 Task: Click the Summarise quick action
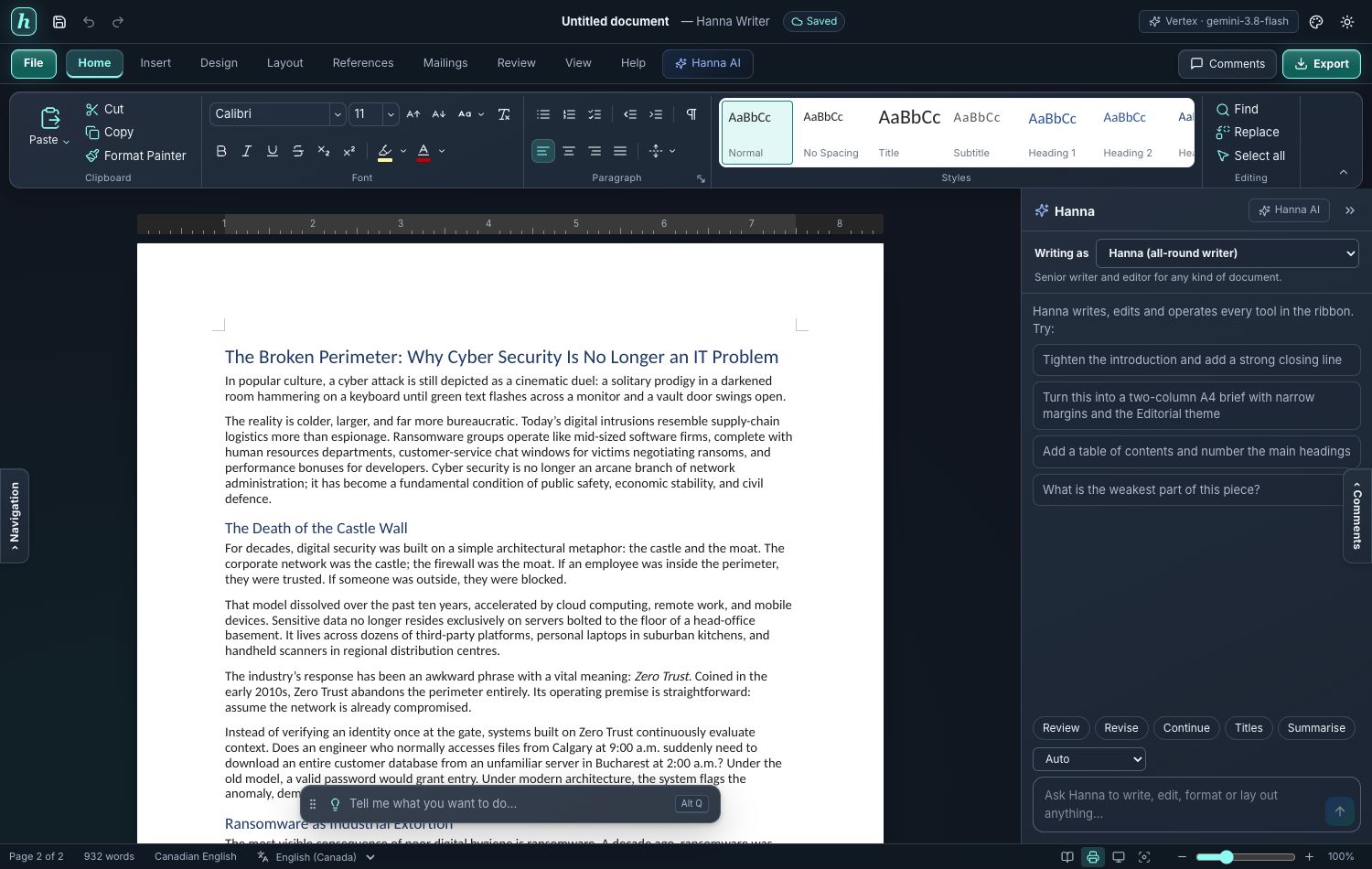[x=1316, y=728]
